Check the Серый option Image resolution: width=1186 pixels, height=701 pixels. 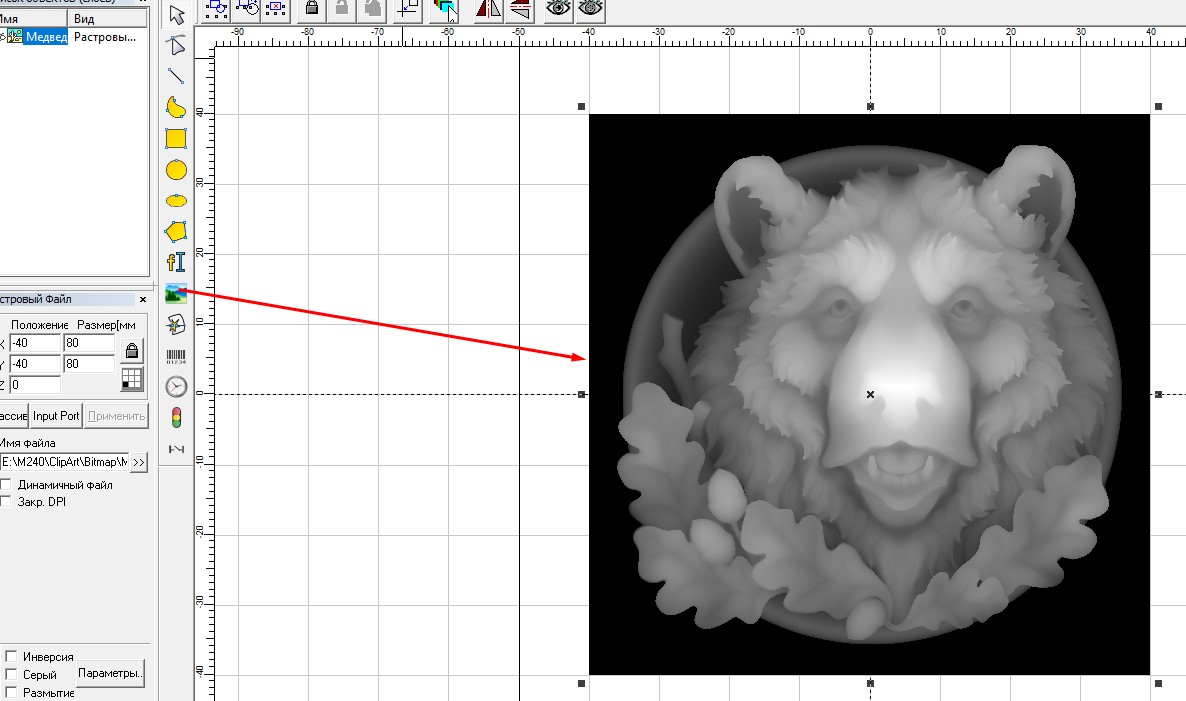pos(11,675)
